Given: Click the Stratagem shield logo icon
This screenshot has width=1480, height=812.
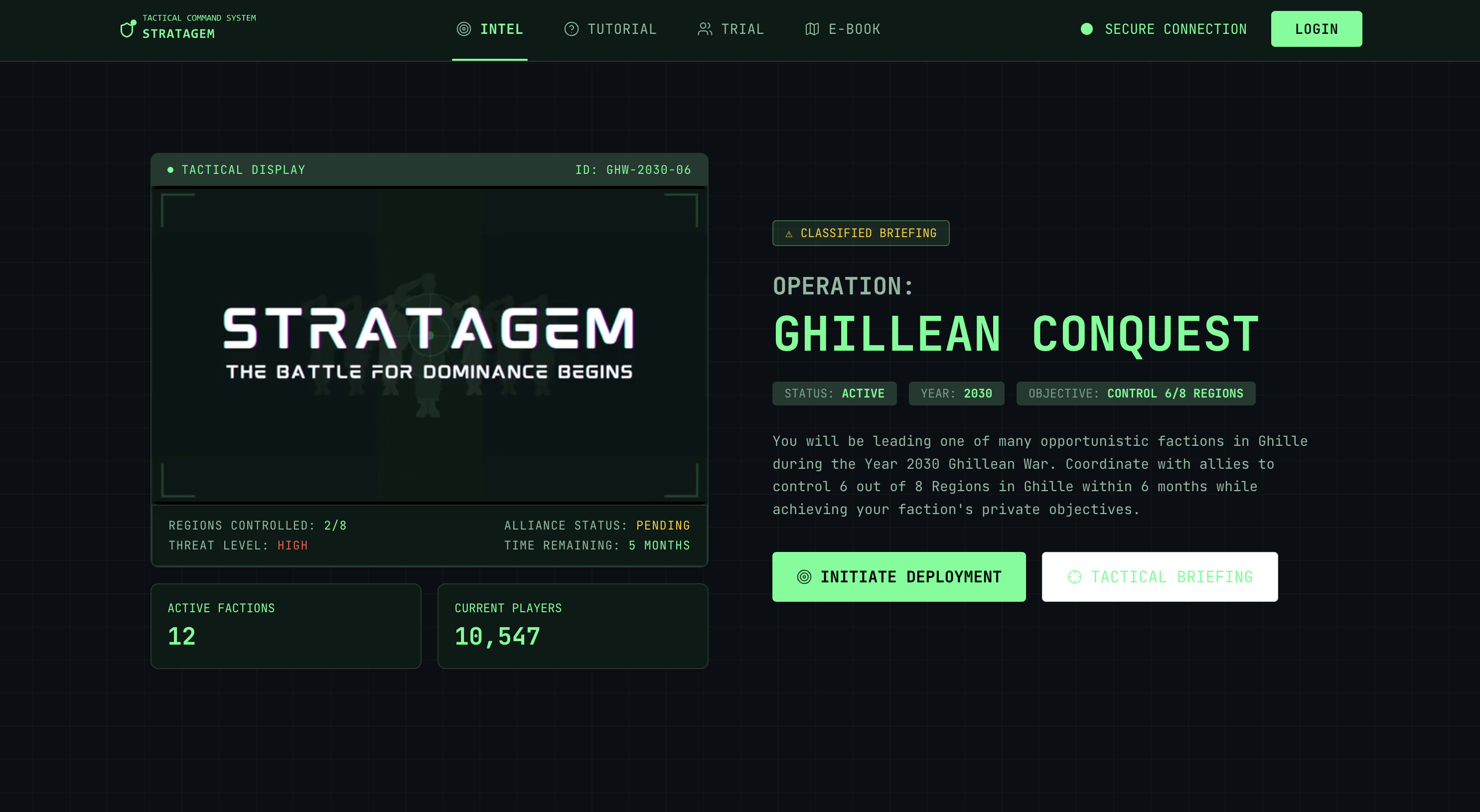Looking at the screenshot, I should [127, 29].
